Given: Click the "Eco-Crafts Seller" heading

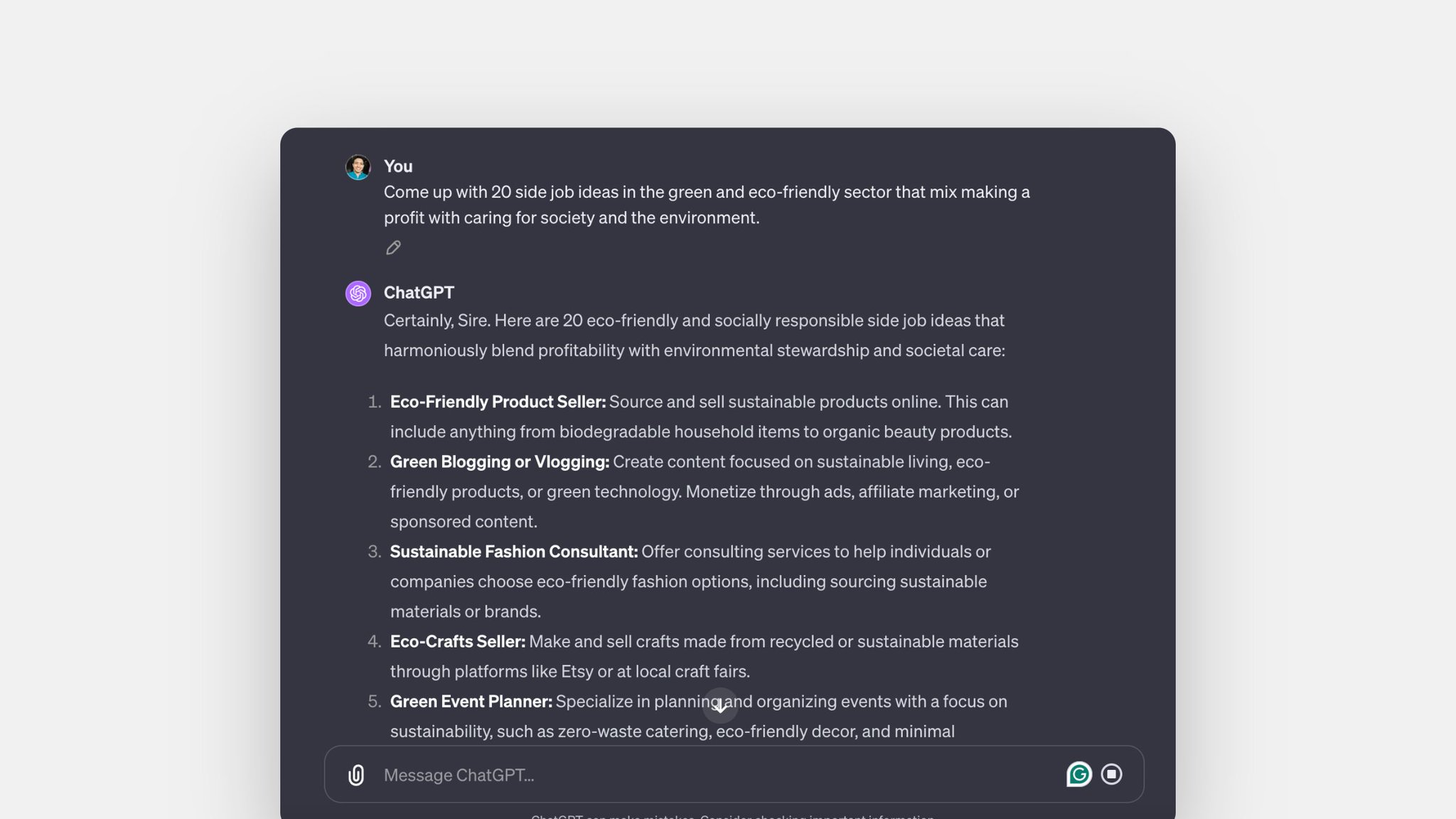Looking at the screenshot, I should pos(458,641).
